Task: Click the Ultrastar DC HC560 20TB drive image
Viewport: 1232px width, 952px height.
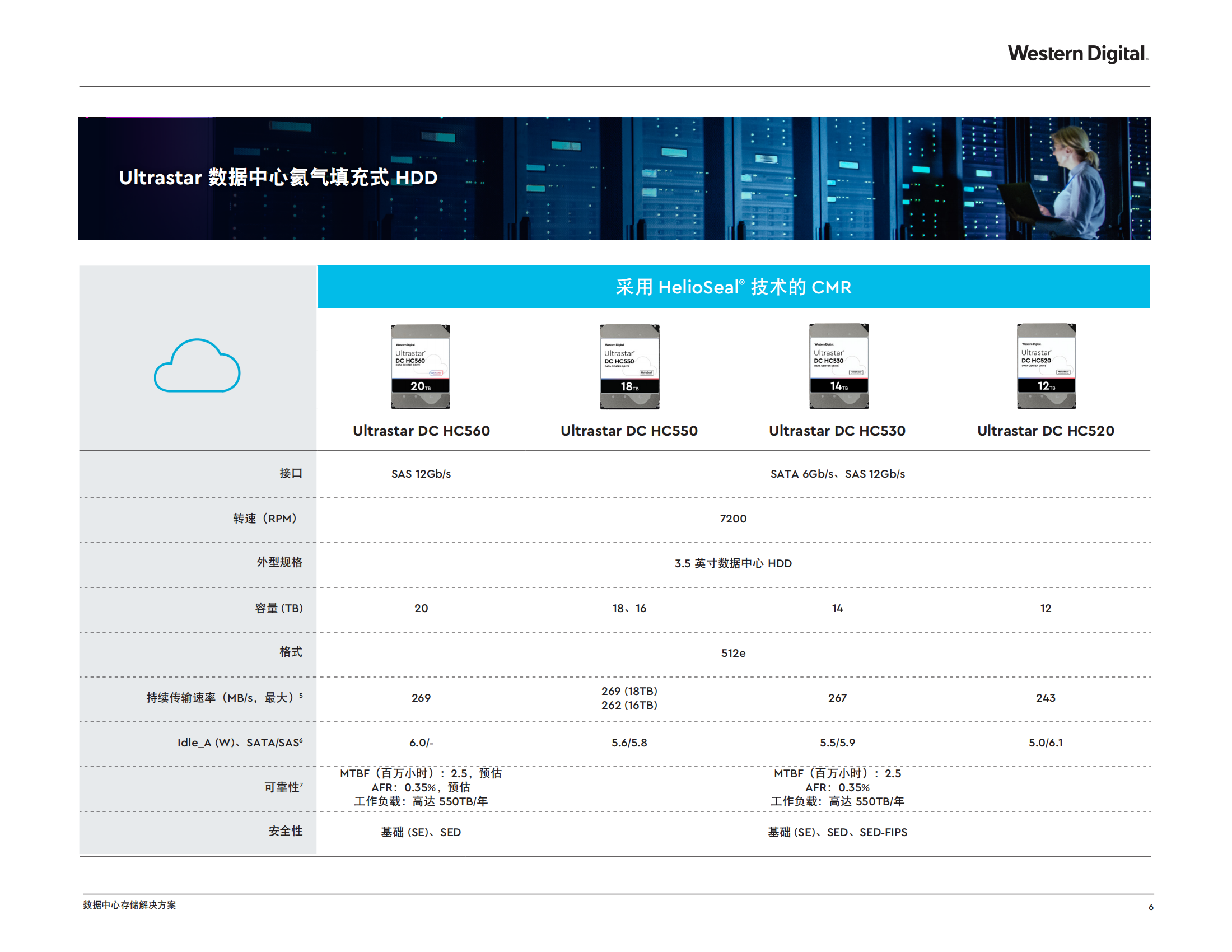Action: pos(420,367)
